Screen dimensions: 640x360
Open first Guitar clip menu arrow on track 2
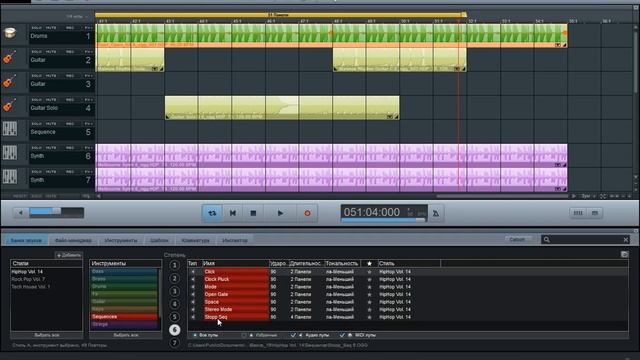tap(155, 69)
